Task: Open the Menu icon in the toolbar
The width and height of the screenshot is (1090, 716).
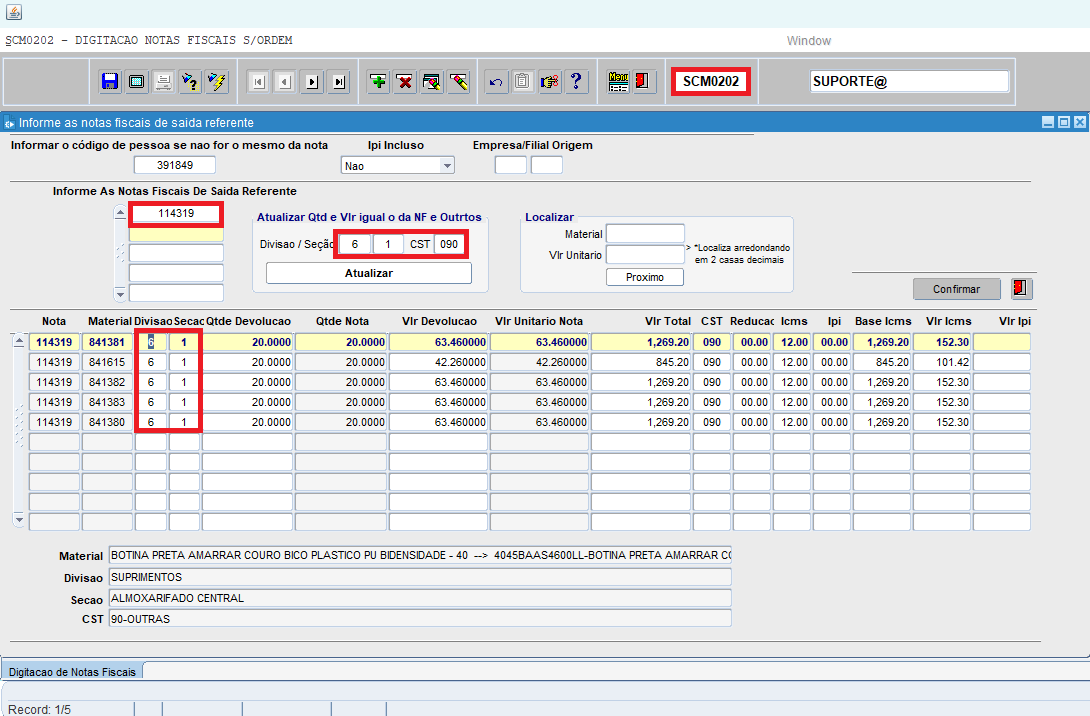Action: pos(618,82)
